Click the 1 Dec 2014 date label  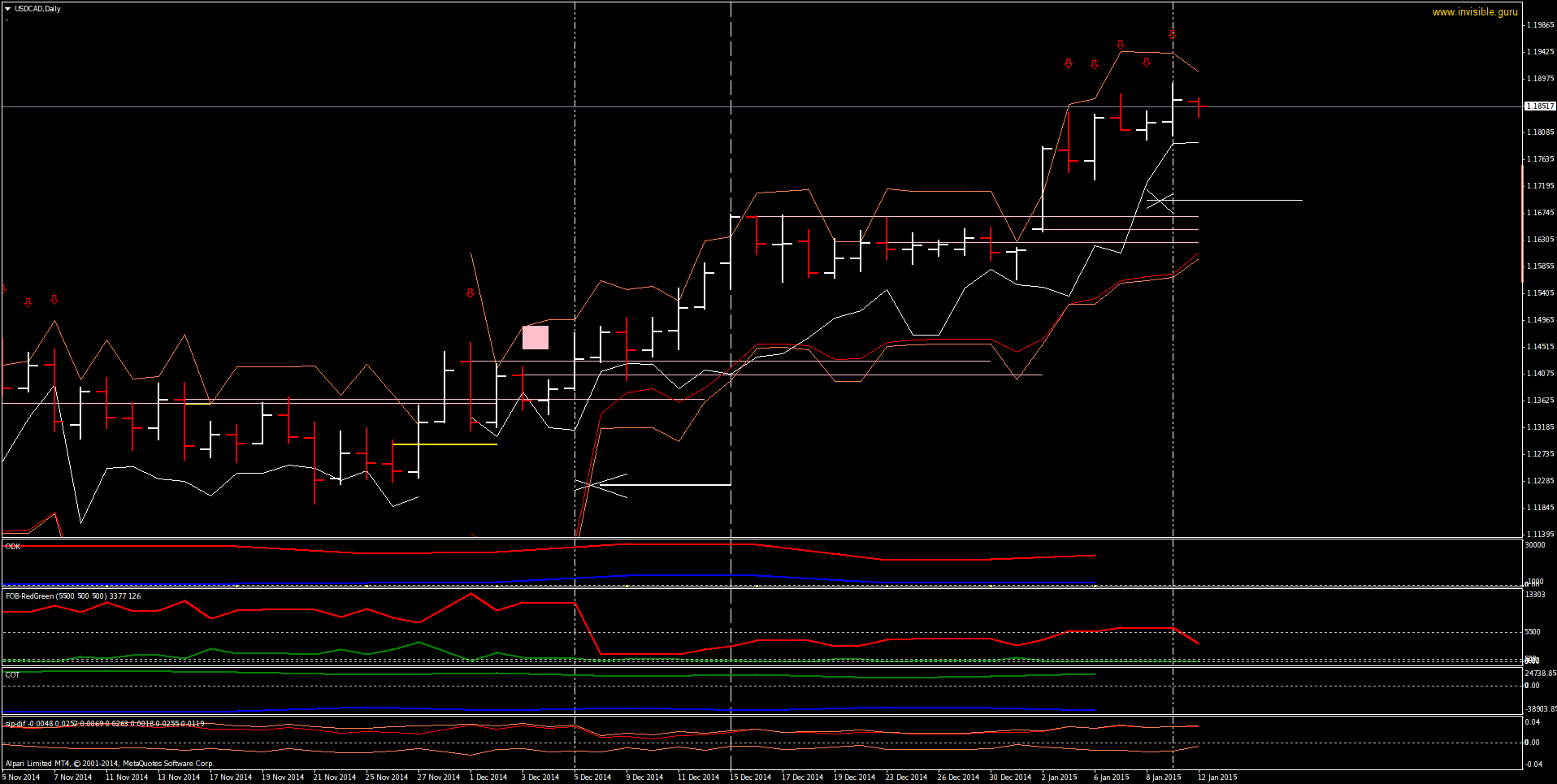click(488, 778)
